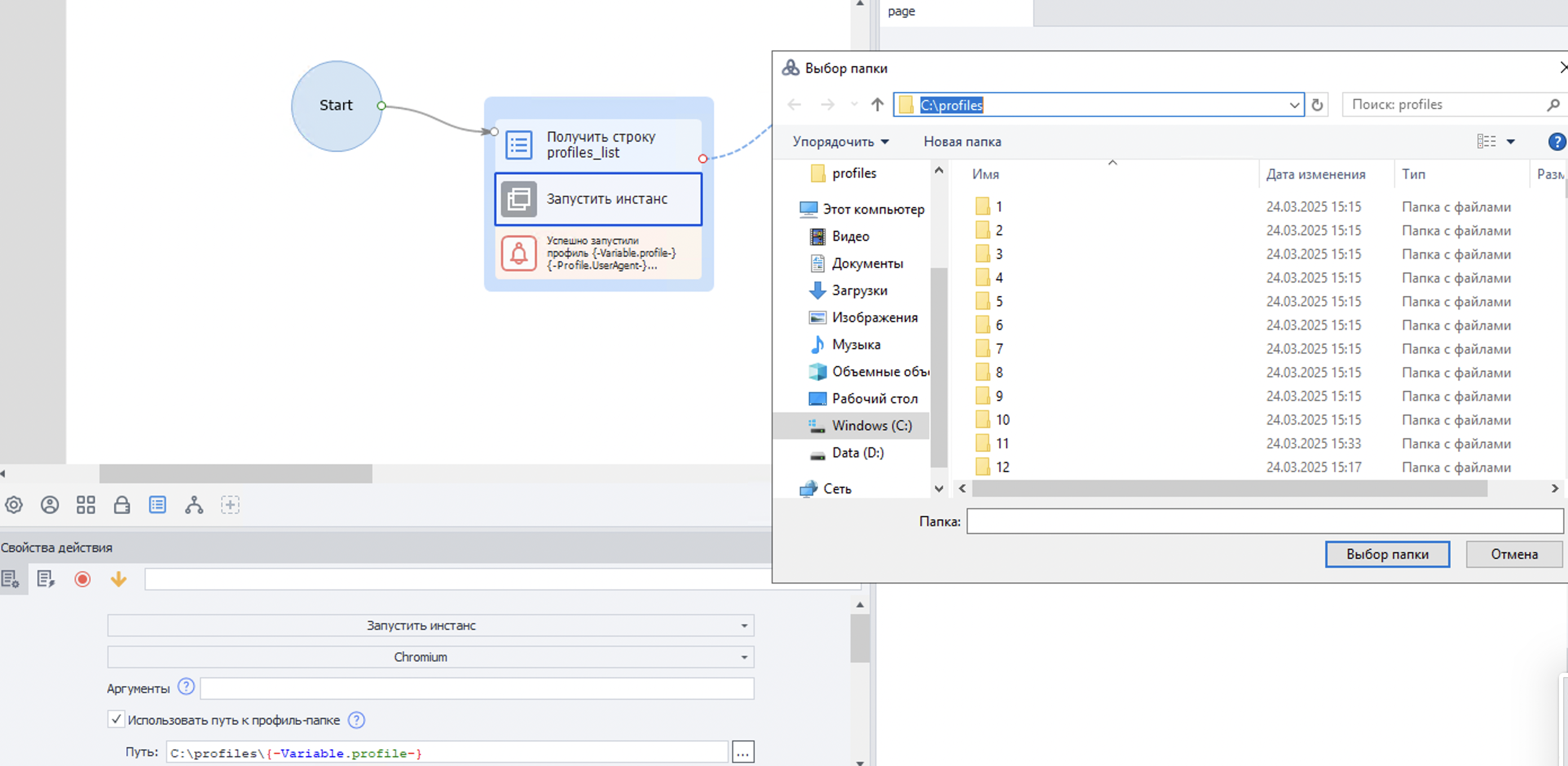Open the Упорядочить menu in dialog
Viewport: 1568px width, 766px height.
840,142
